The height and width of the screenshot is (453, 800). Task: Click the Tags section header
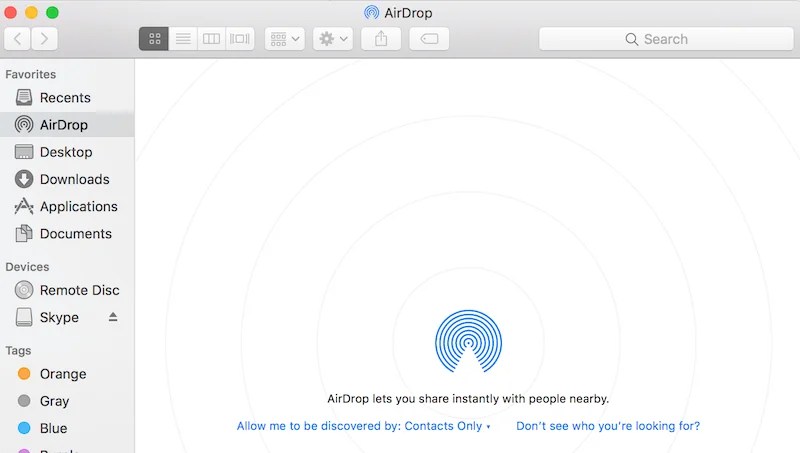coord(18,351)
